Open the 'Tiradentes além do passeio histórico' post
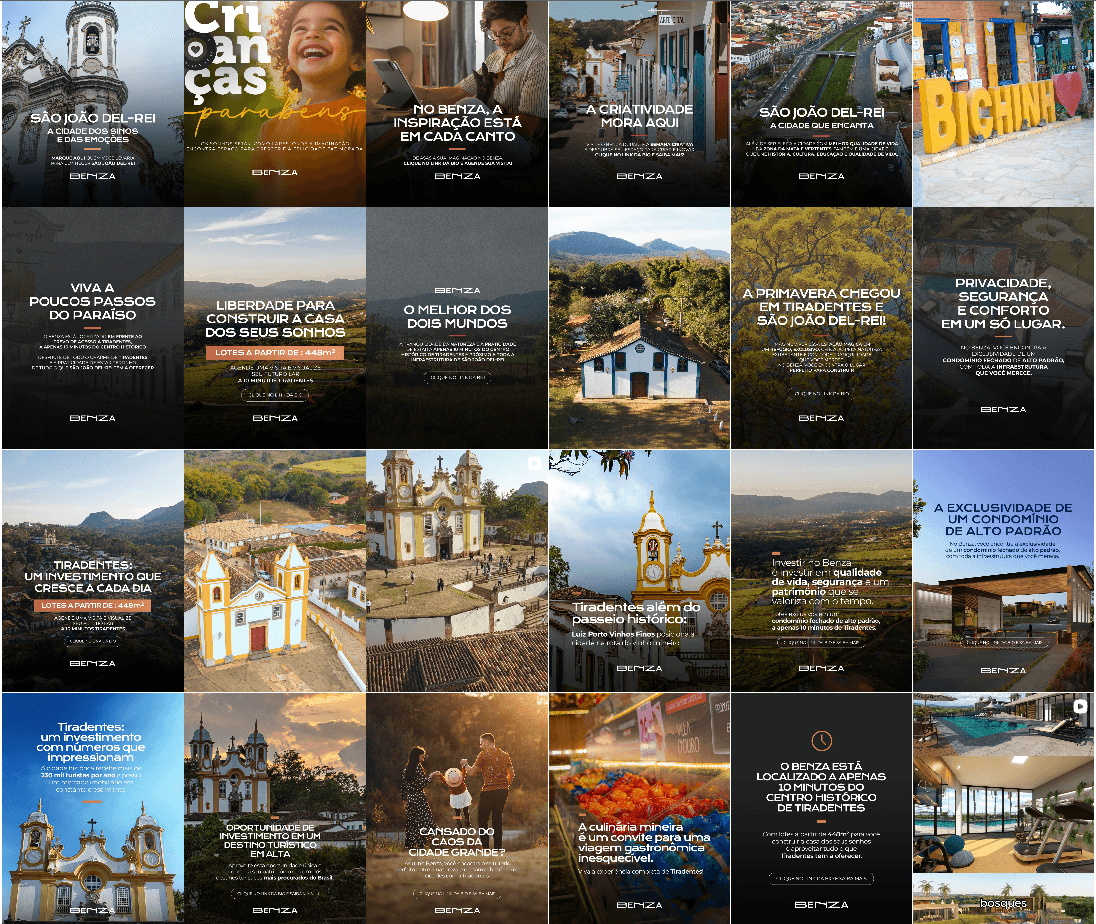The height and width of the screenshot is (924, 1096). 640,571
